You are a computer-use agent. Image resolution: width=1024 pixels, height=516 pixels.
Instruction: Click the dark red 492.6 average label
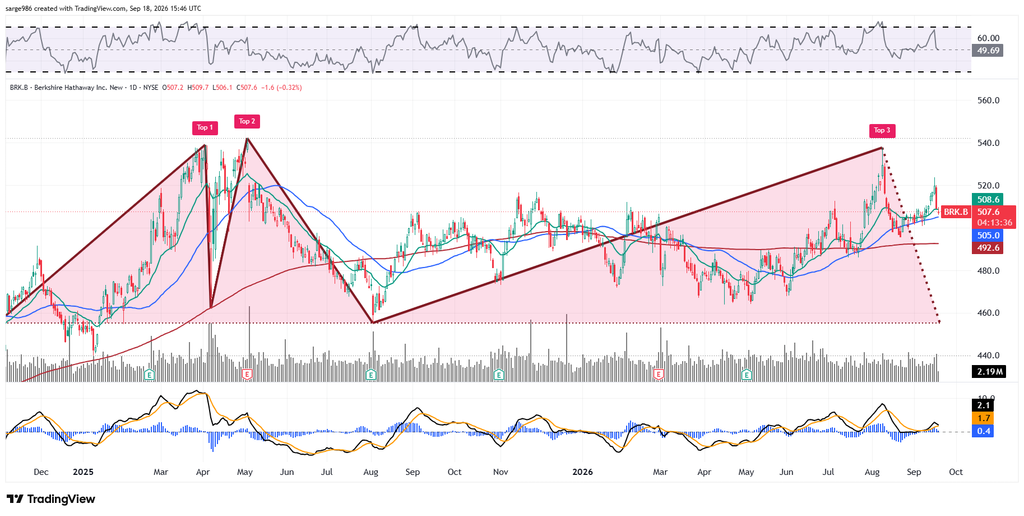click(x=987, y=248)
